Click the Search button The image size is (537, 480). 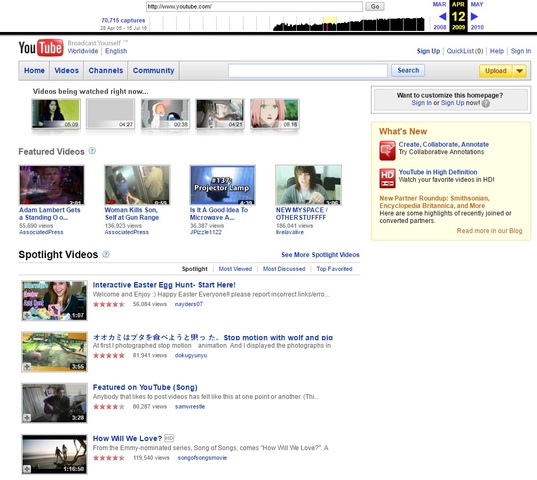[x=408, y=71]
